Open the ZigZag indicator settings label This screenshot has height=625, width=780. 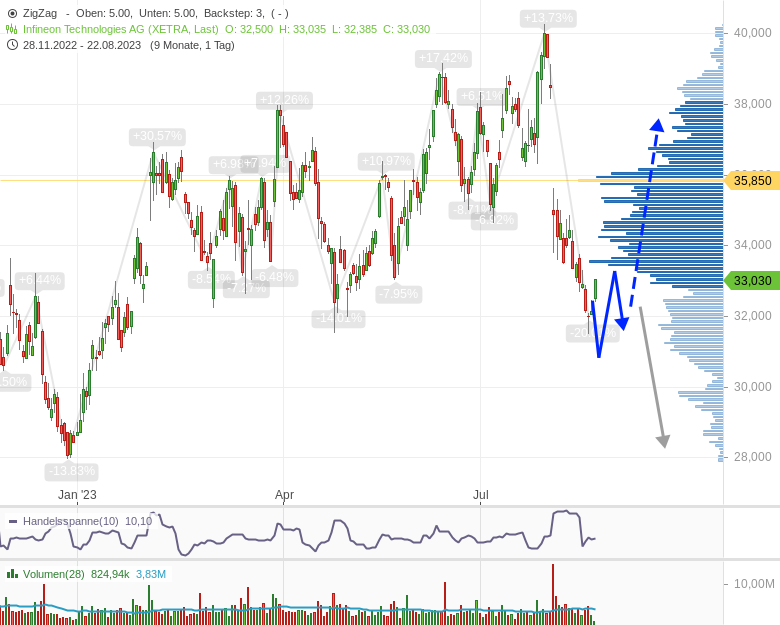pos(40,13)
